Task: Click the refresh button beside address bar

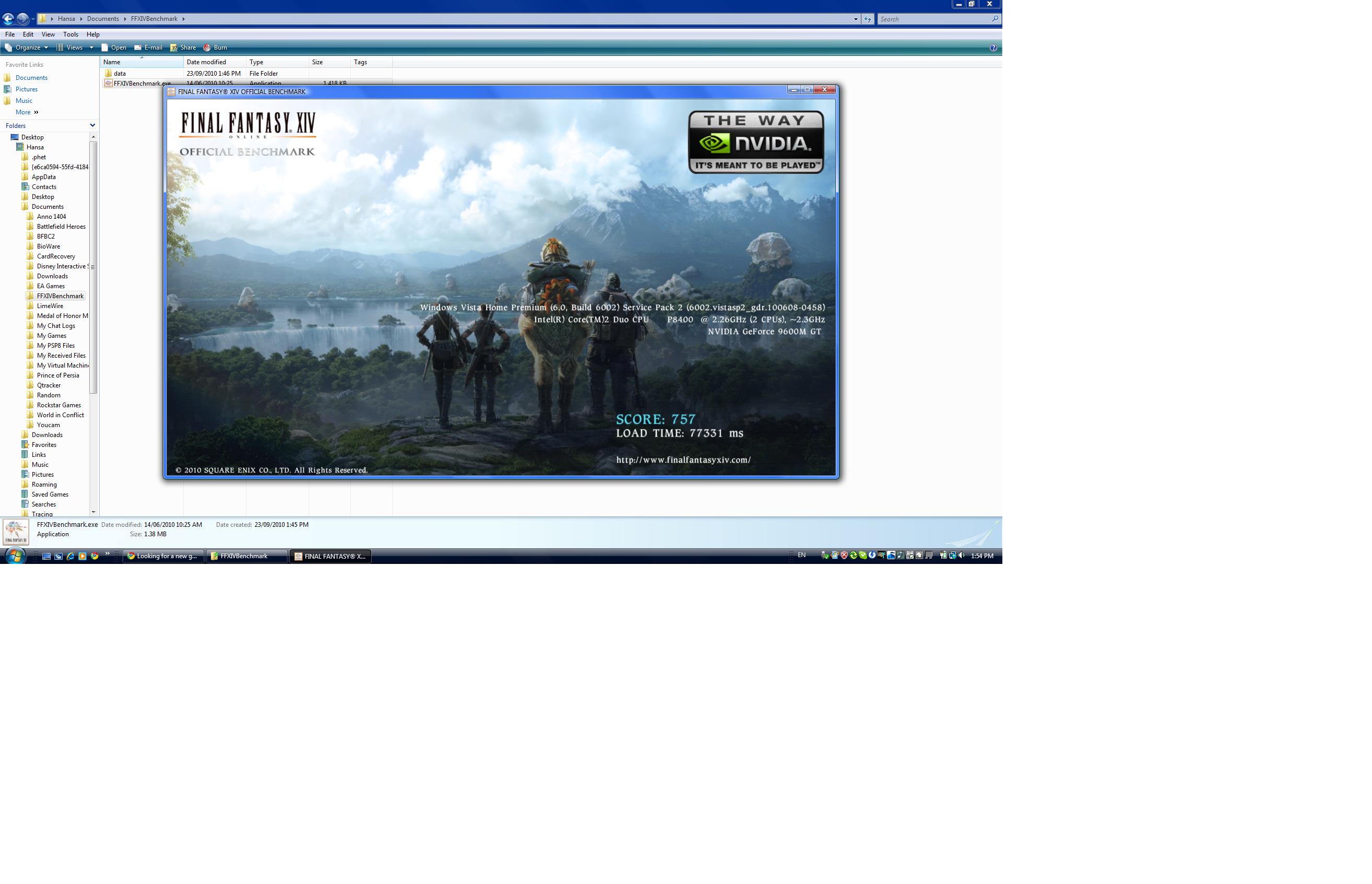Action: pyautogui.click(x=868, y=19)
